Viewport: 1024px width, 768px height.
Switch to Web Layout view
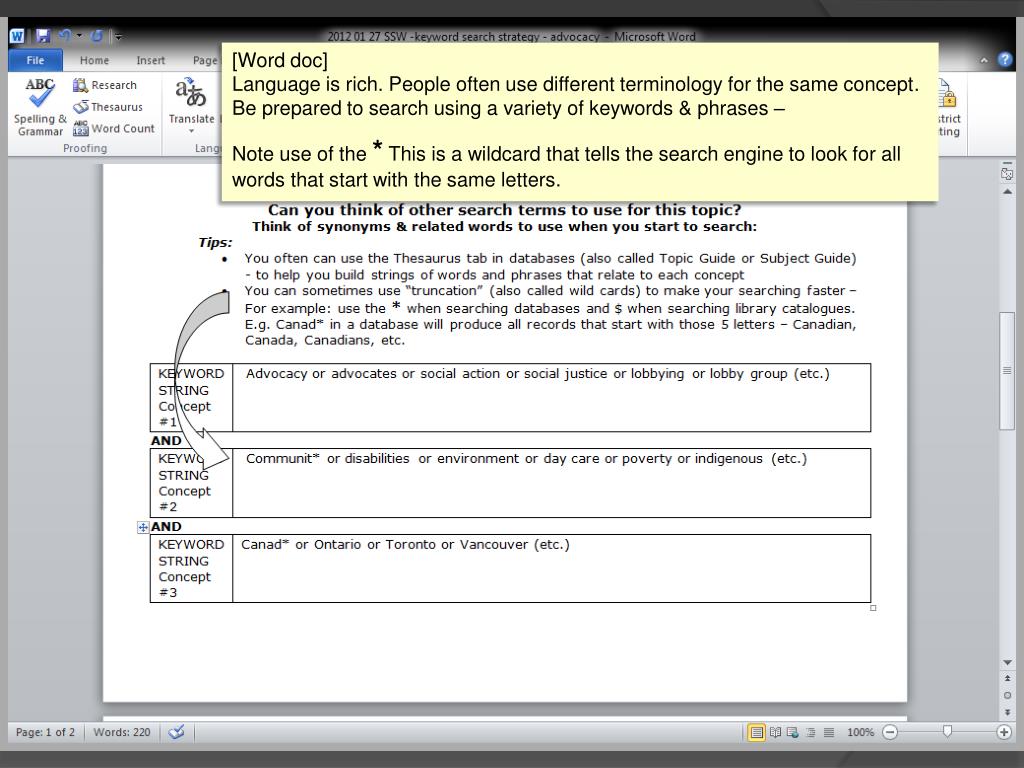click(x=793, y=732)
